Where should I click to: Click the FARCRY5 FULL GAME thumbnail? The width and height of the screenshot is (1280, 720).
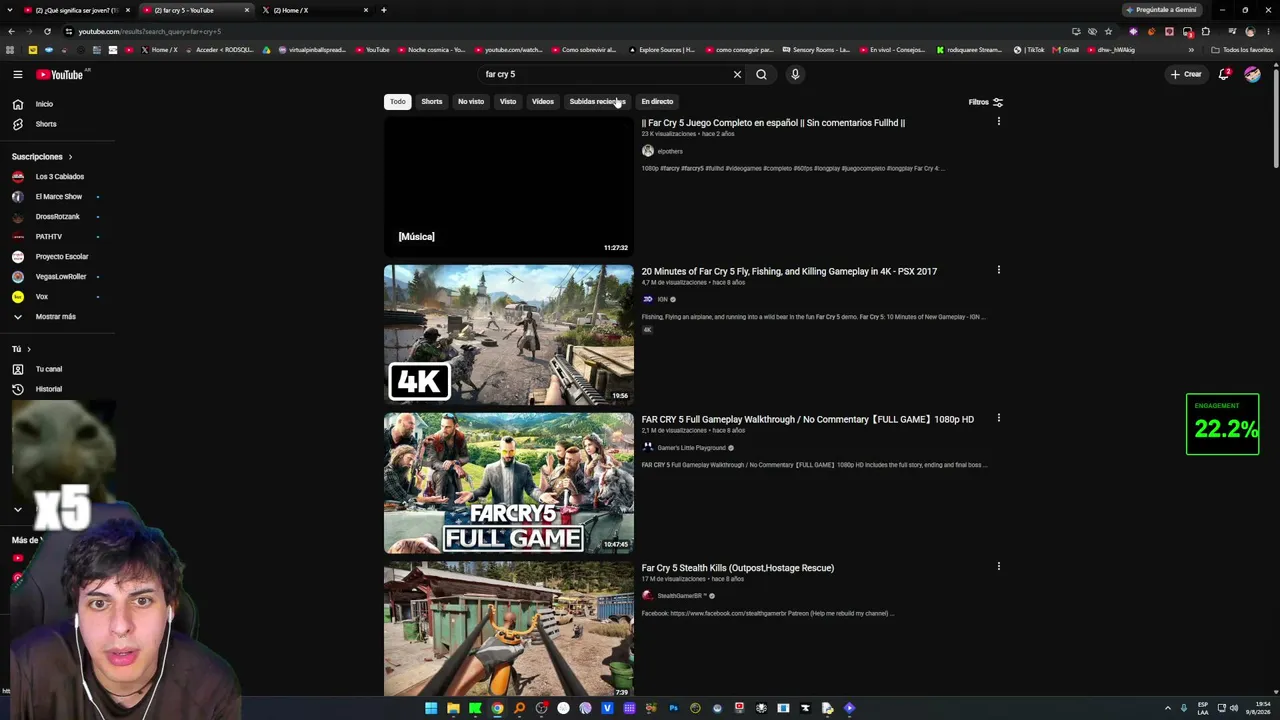pyautogui.click(x=509, y=483)
